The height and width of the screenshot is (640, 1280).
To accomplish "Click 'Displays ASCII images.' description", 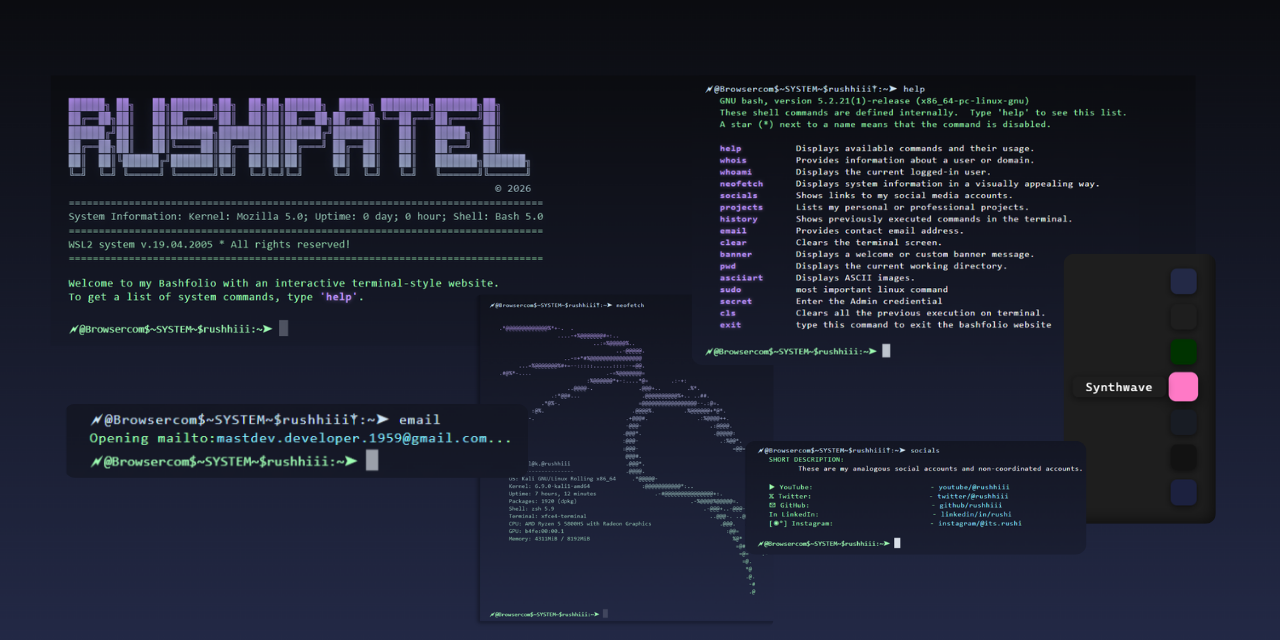I will (855, 278).
